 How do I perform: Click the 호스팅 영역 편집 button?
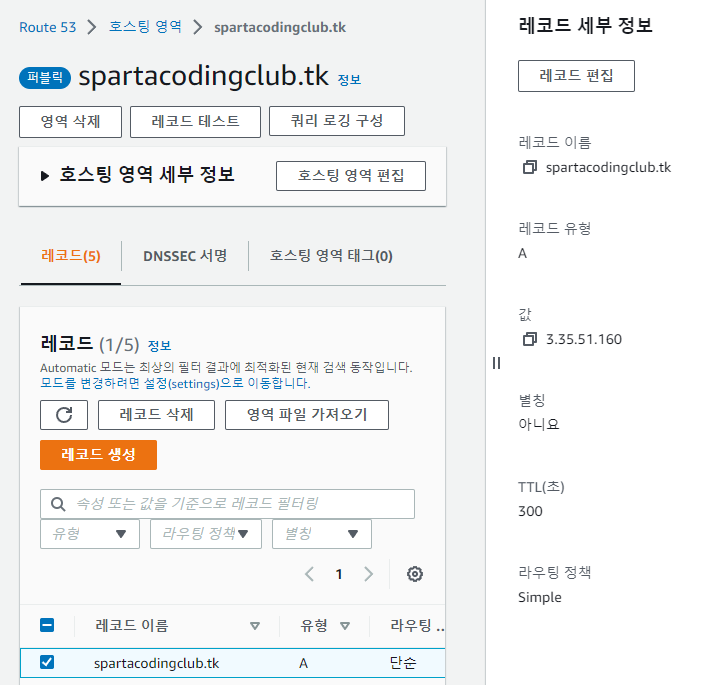pos(351,176)
